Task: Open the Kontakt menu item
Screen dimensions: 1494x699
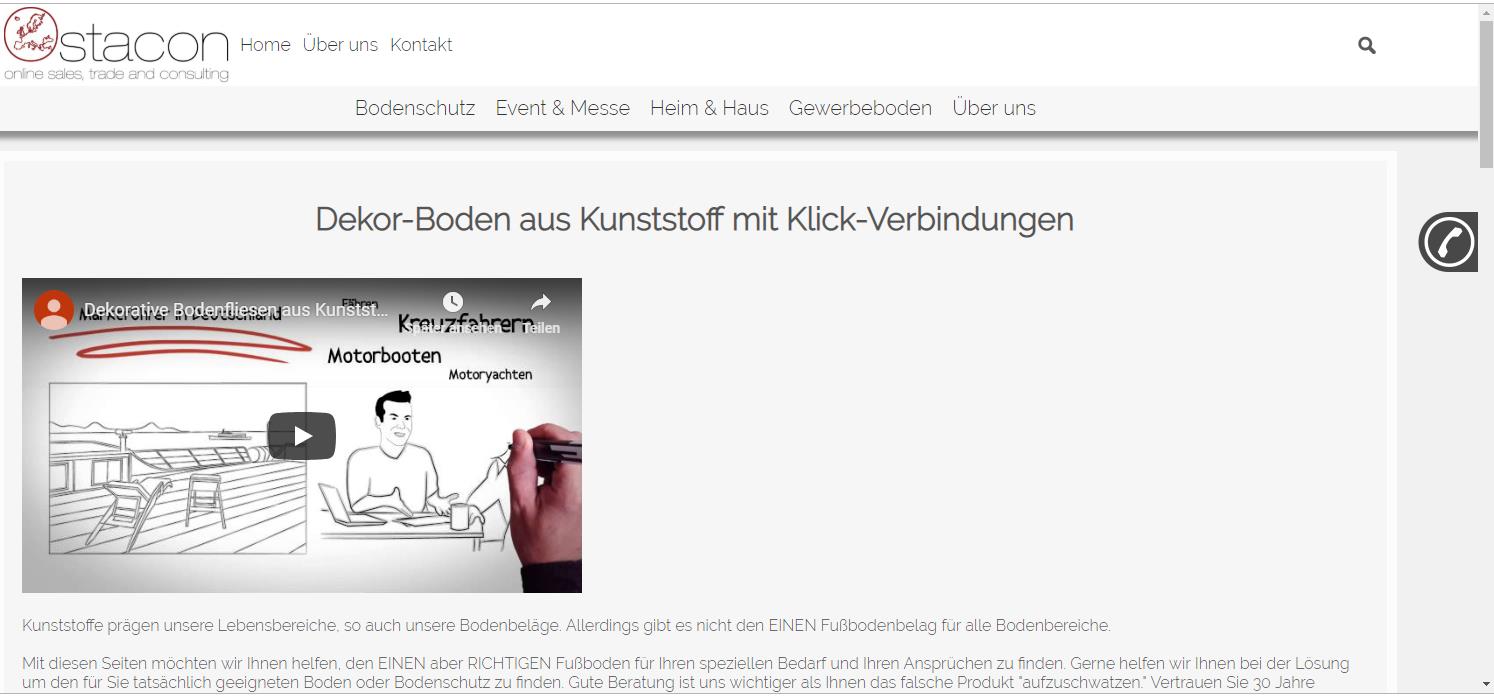Action: click(x=421, y=44)
